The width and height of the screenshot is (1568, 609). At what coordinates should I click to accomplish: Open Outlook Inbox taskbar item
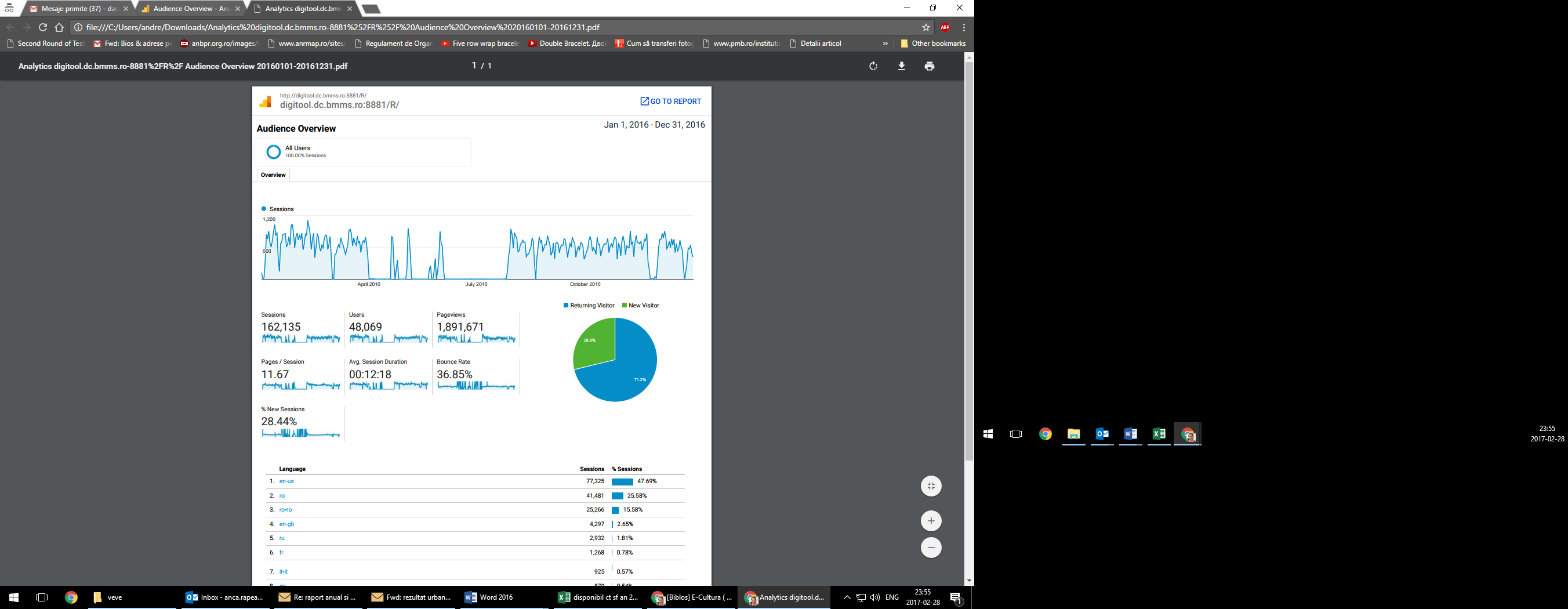tap(226, 597)
